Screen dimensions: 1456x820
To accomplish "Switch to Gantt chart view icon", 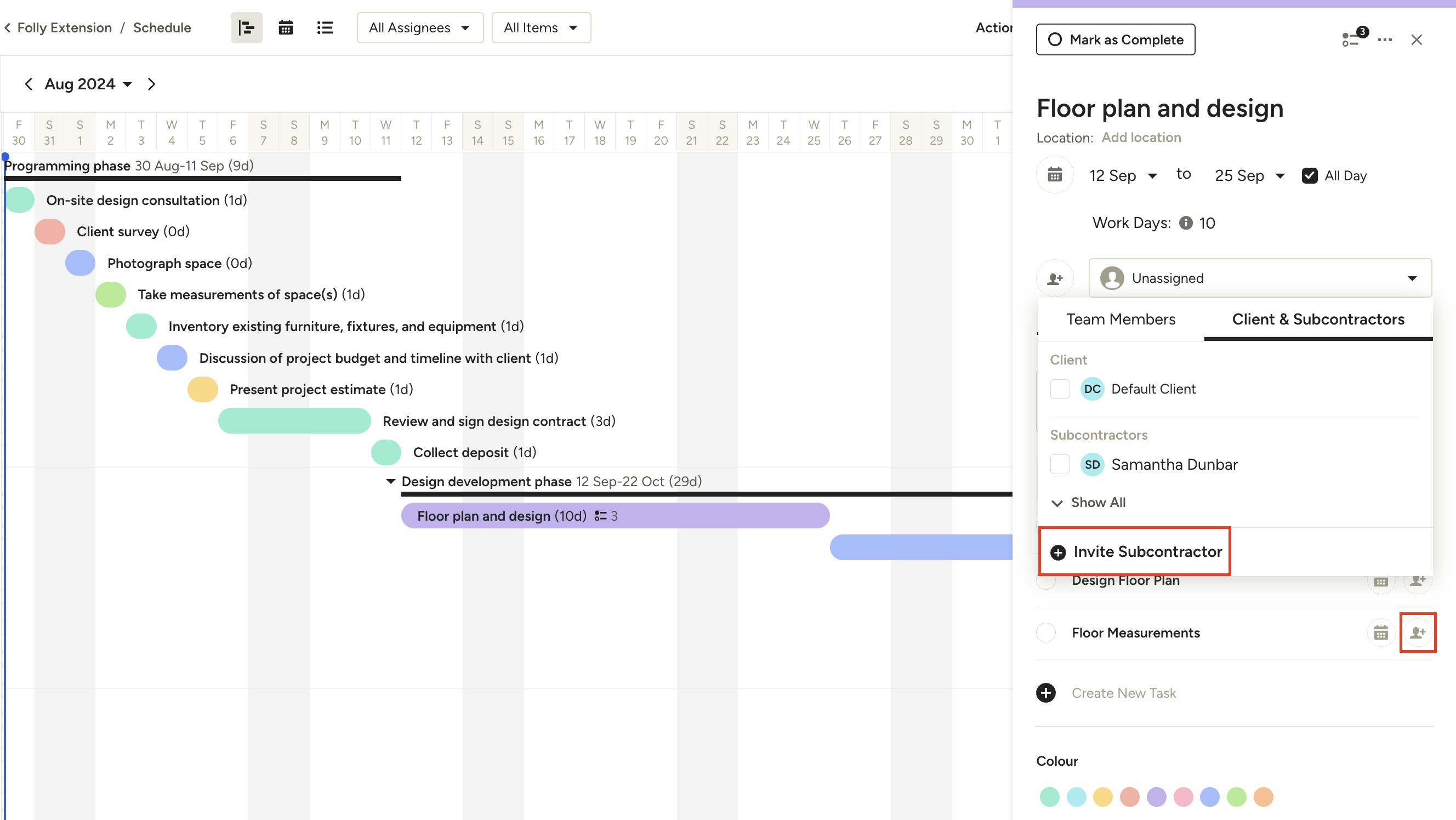I will pos(247,28).
